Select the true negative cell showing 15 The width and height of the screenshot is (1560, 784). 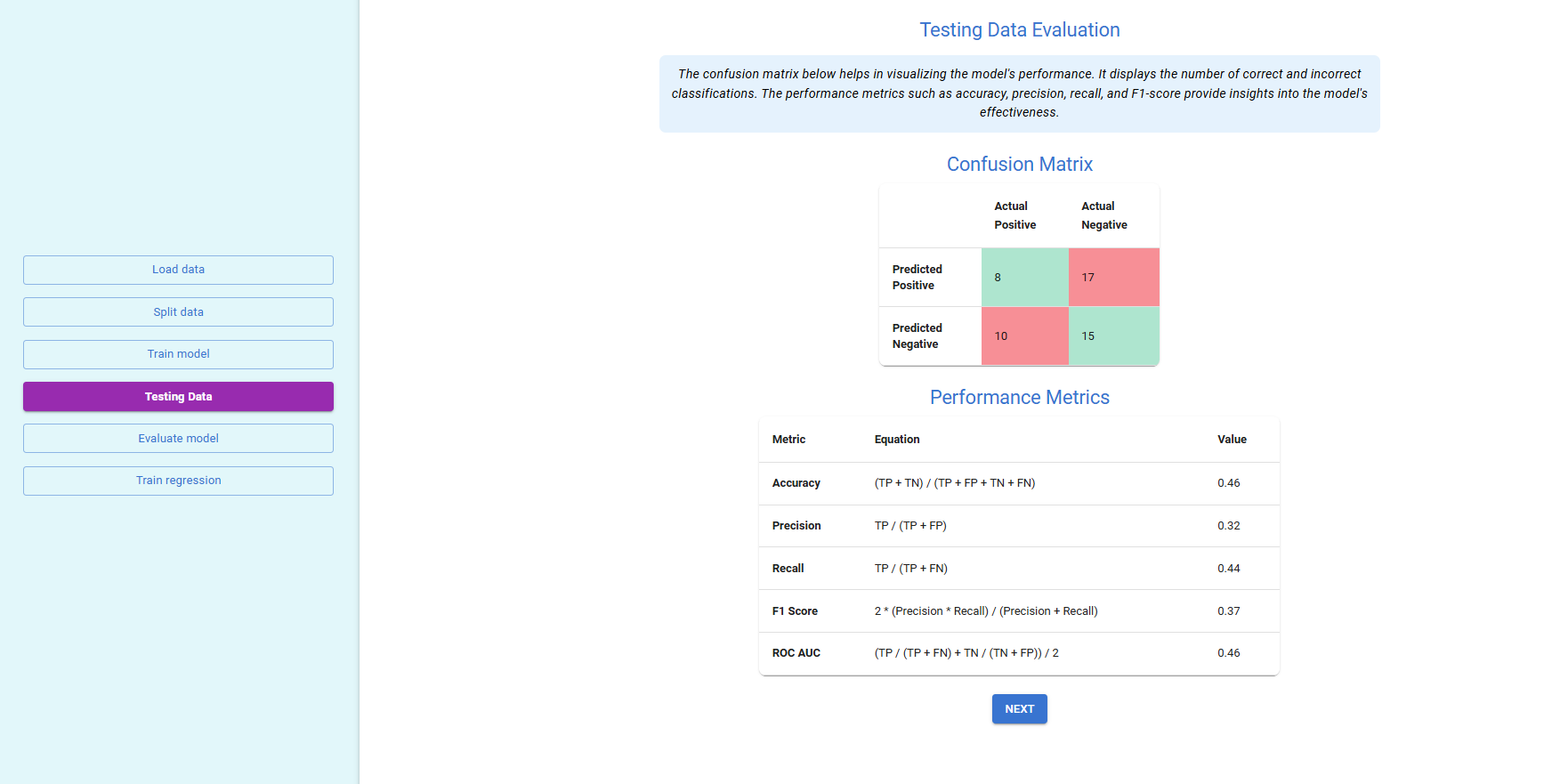1113,336
